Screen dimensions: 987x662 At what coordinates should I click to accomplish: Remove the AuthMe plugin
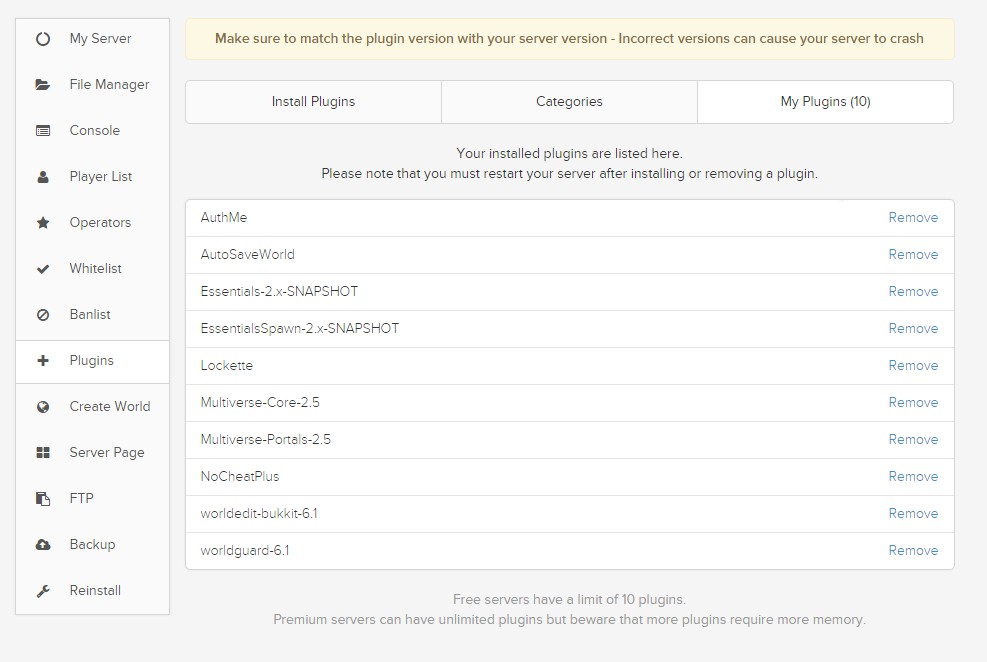913,218
